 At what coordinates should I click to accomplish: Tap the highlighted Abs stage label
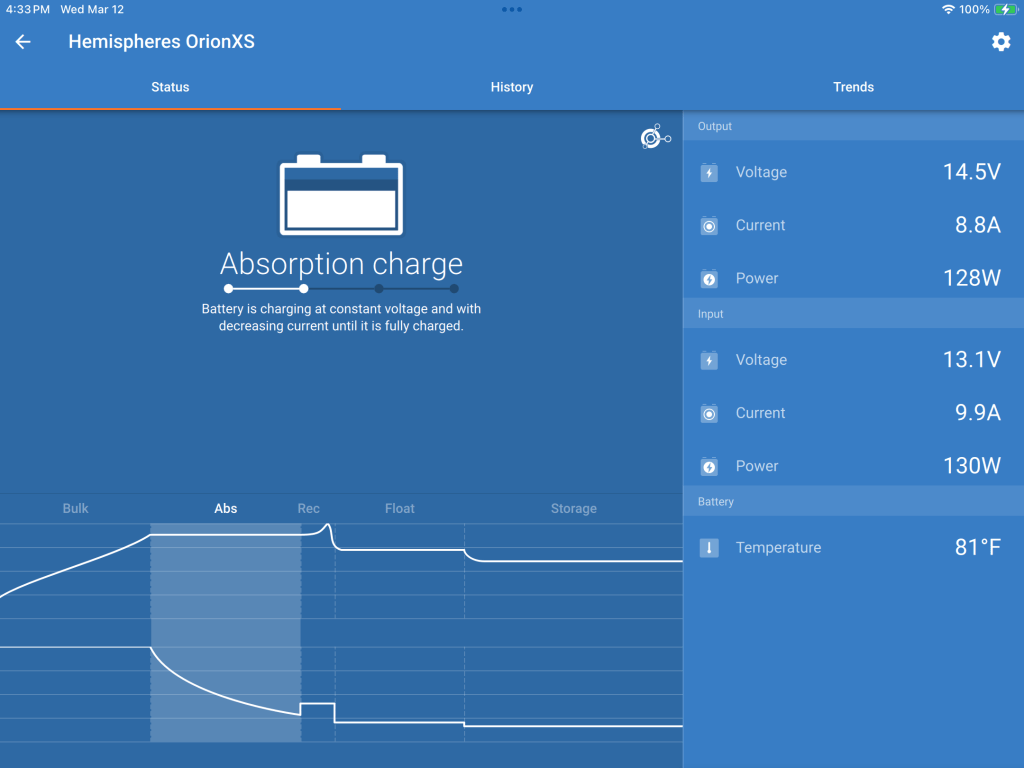pos(226,508)
